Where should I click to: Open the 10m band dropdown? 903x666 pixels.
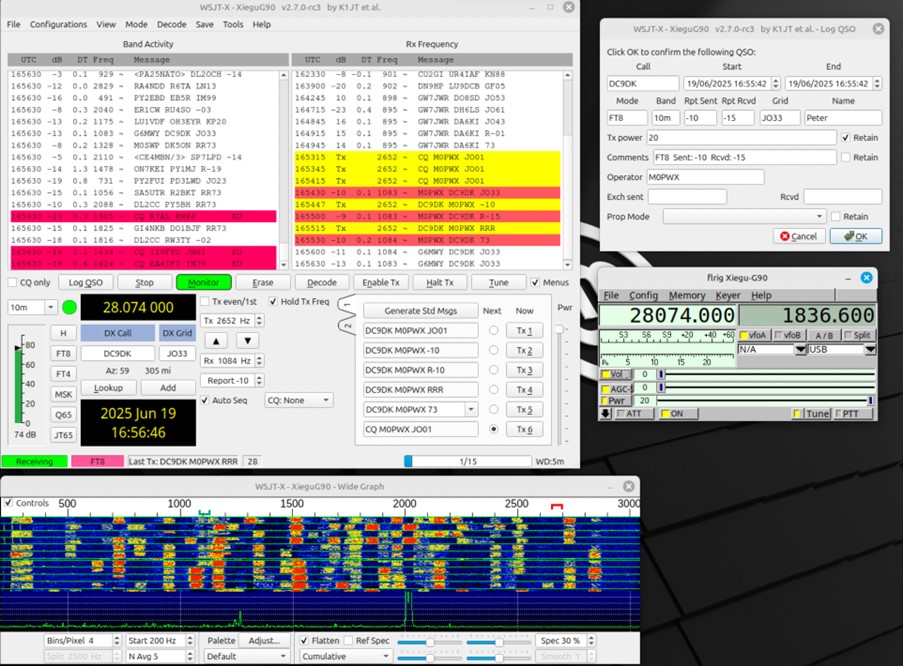[x=36, y=307]
